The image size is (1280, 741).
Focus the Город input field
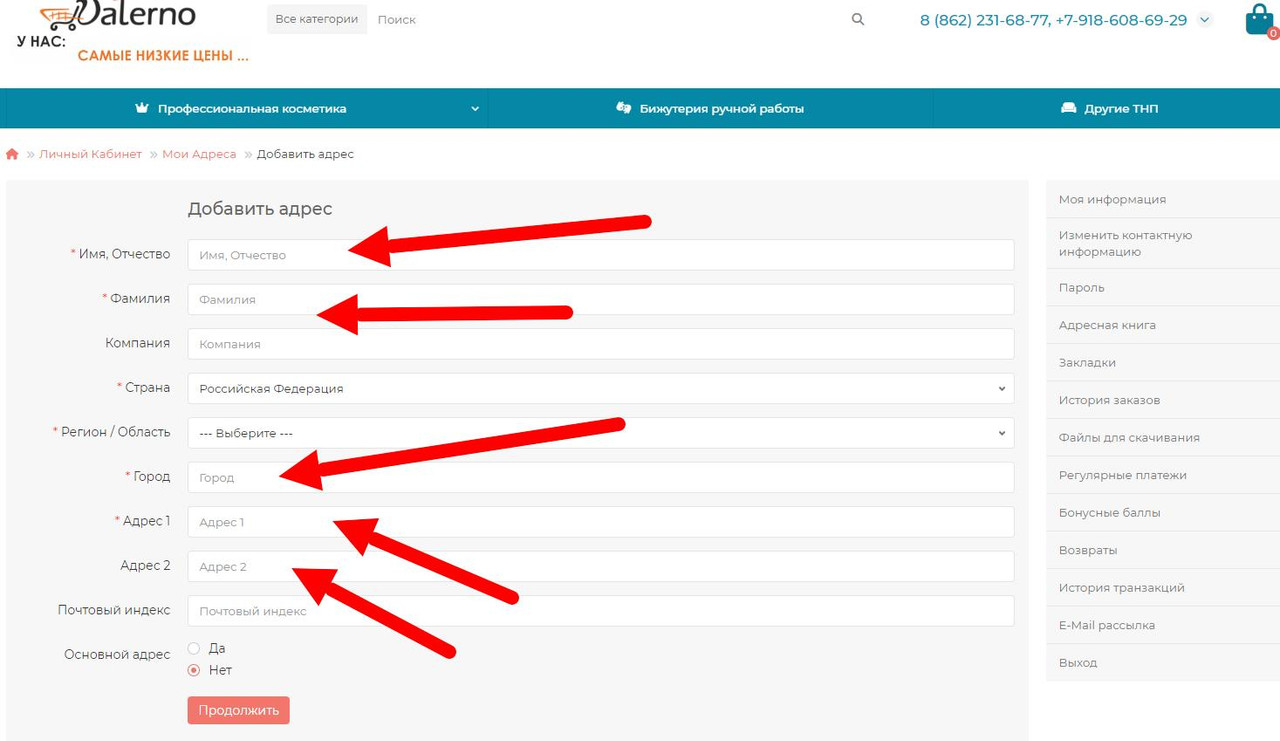(x=601, y=477)
